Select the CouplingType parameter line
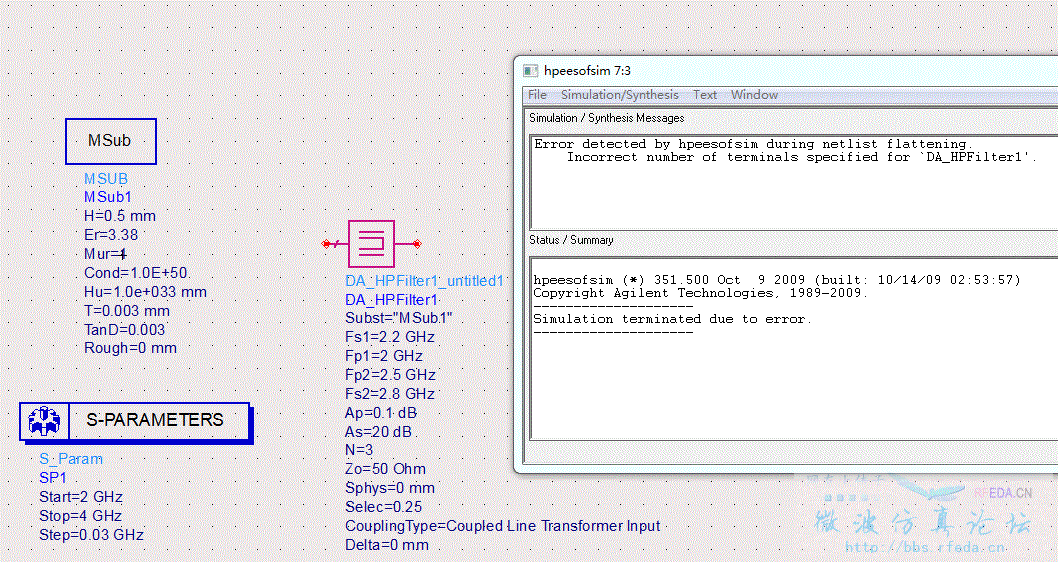The height and width of the screenshot is (562, 1058). (x=503, y=526)
